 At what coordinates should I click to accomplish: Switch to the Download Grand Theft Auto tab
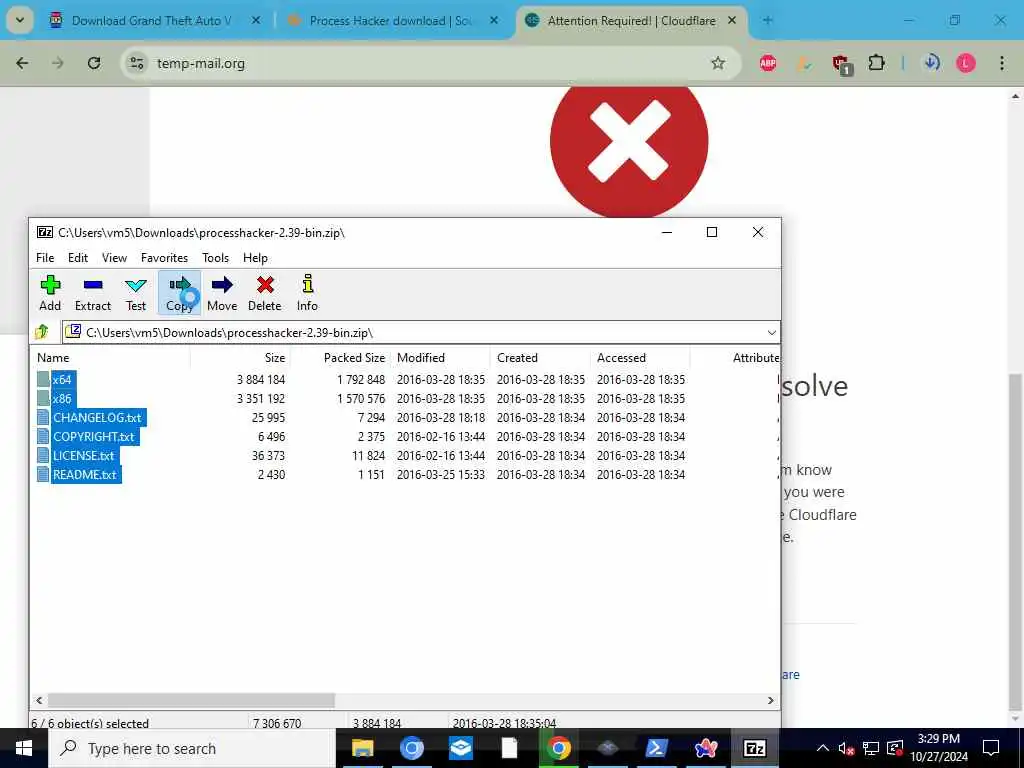click(152, 21)
